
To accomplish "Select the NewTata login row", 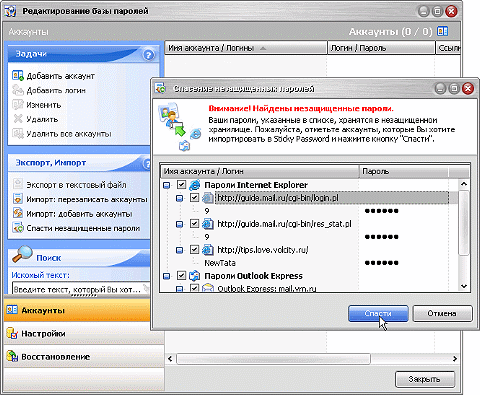I will (x=220, y=263).
